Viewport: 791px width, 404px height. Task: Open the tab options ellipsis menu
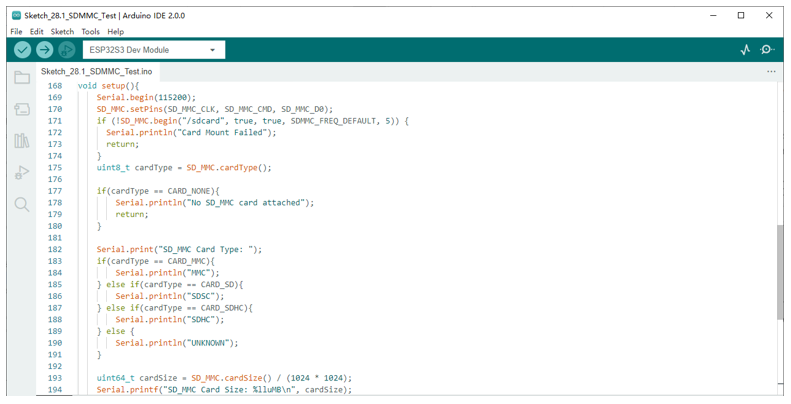click(771, 72)
